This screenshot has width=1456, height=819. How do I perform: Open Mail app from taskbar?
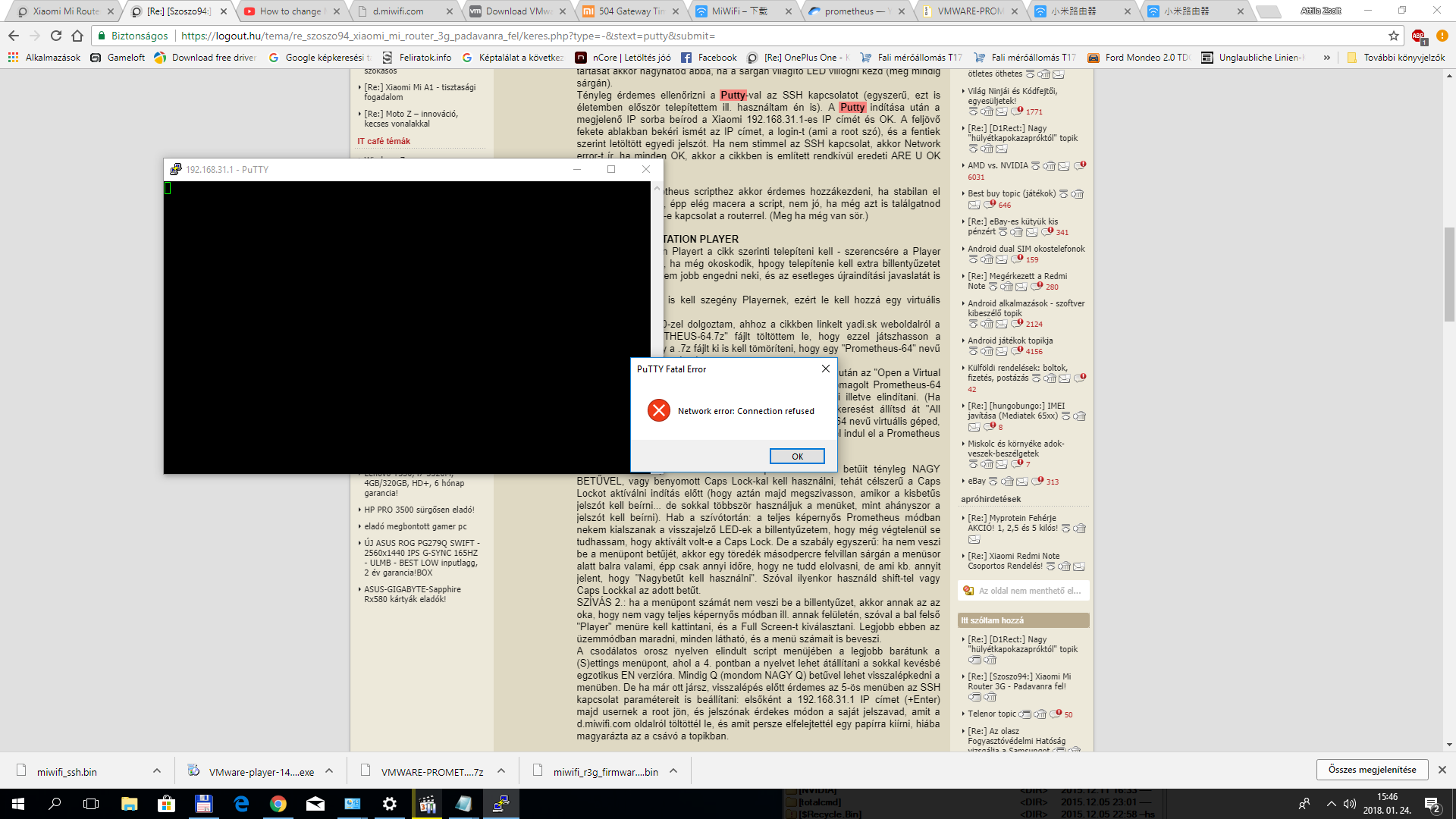click(x=315, y=804)
